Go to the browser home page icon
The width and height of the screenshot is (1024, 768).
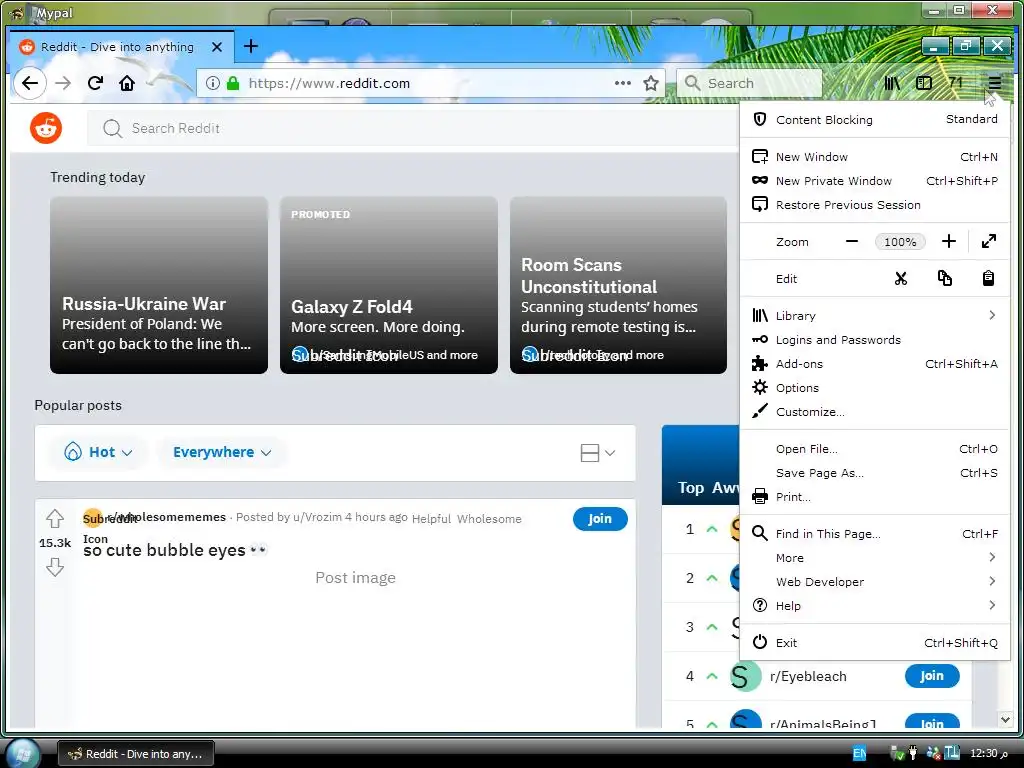127,83
